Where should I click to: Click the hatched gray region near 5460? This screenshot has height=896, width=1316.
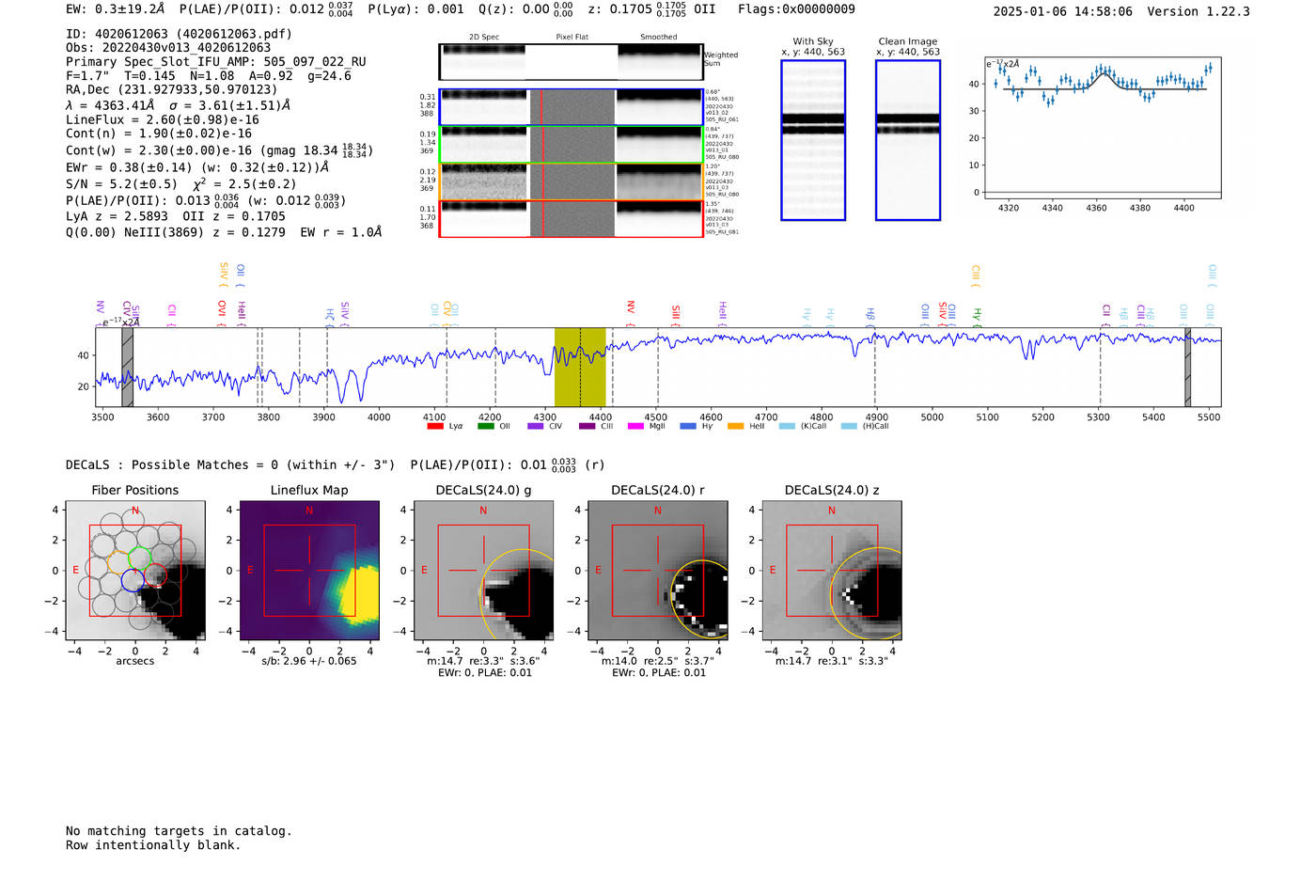[1188, 368]
